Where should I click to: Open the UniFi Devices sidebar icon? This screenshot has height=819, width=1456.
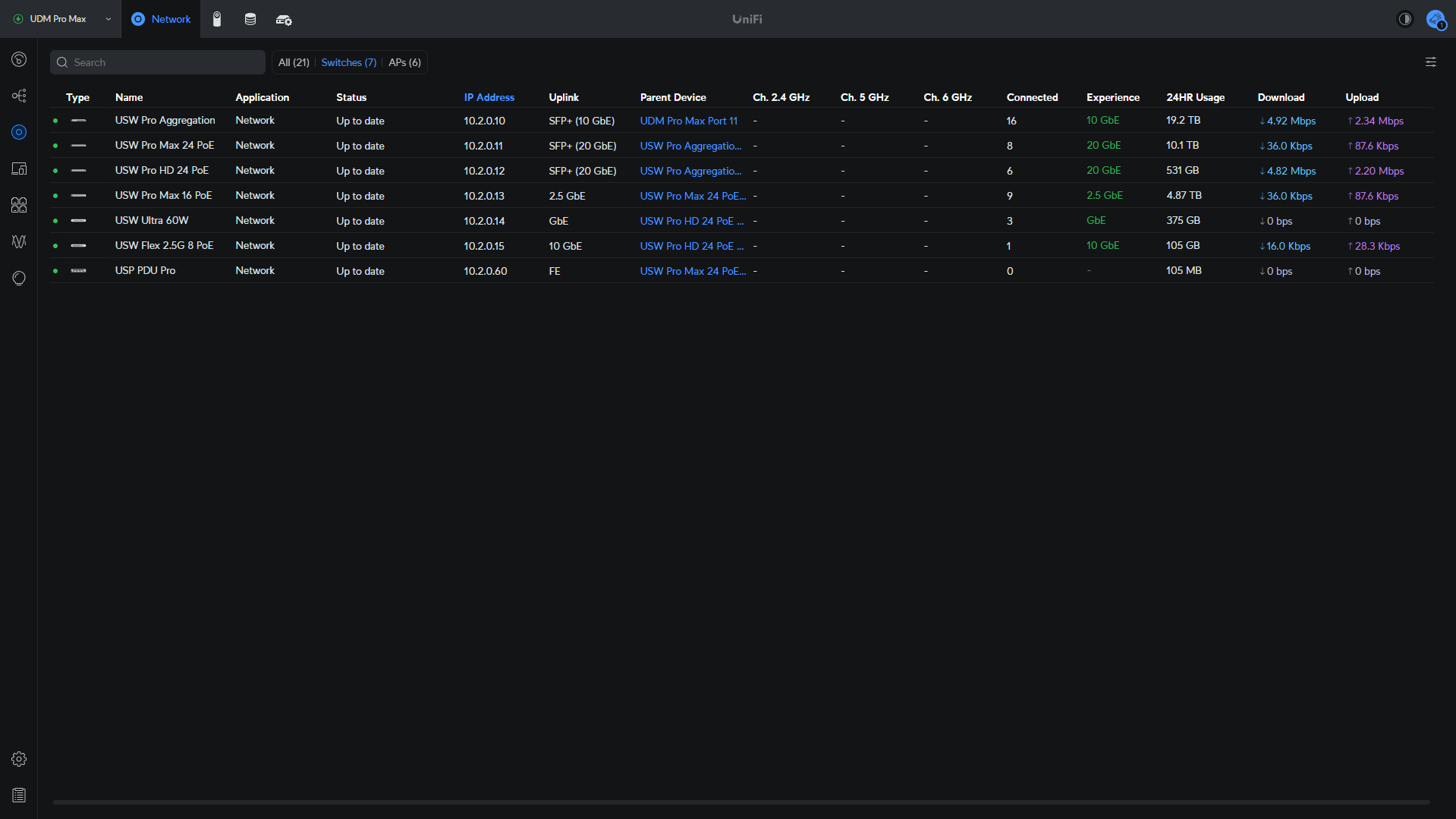click(19, 132)
